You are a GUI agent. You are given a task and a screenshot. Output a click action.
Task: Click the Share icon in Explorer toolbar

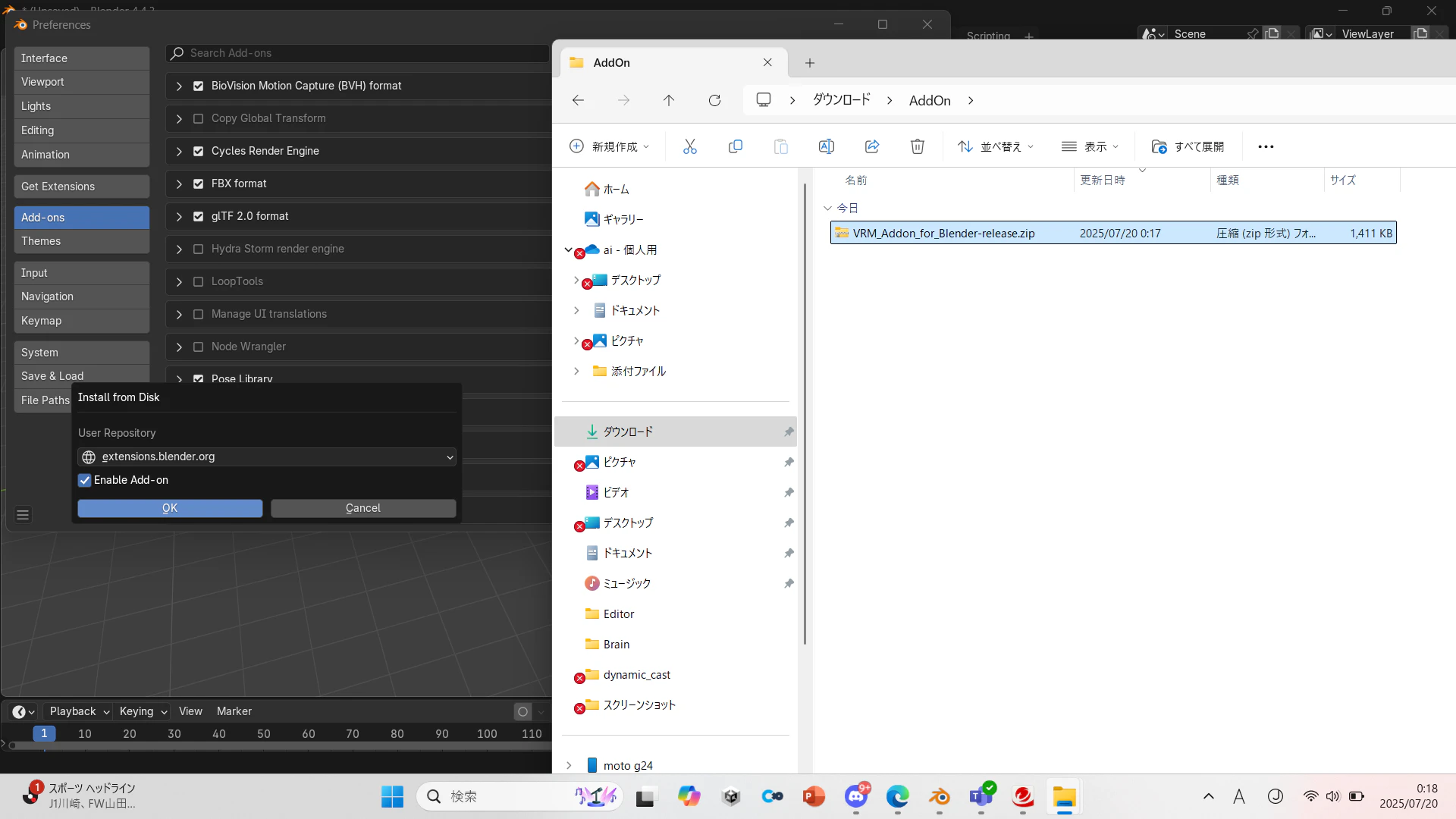tap(871, 146)
